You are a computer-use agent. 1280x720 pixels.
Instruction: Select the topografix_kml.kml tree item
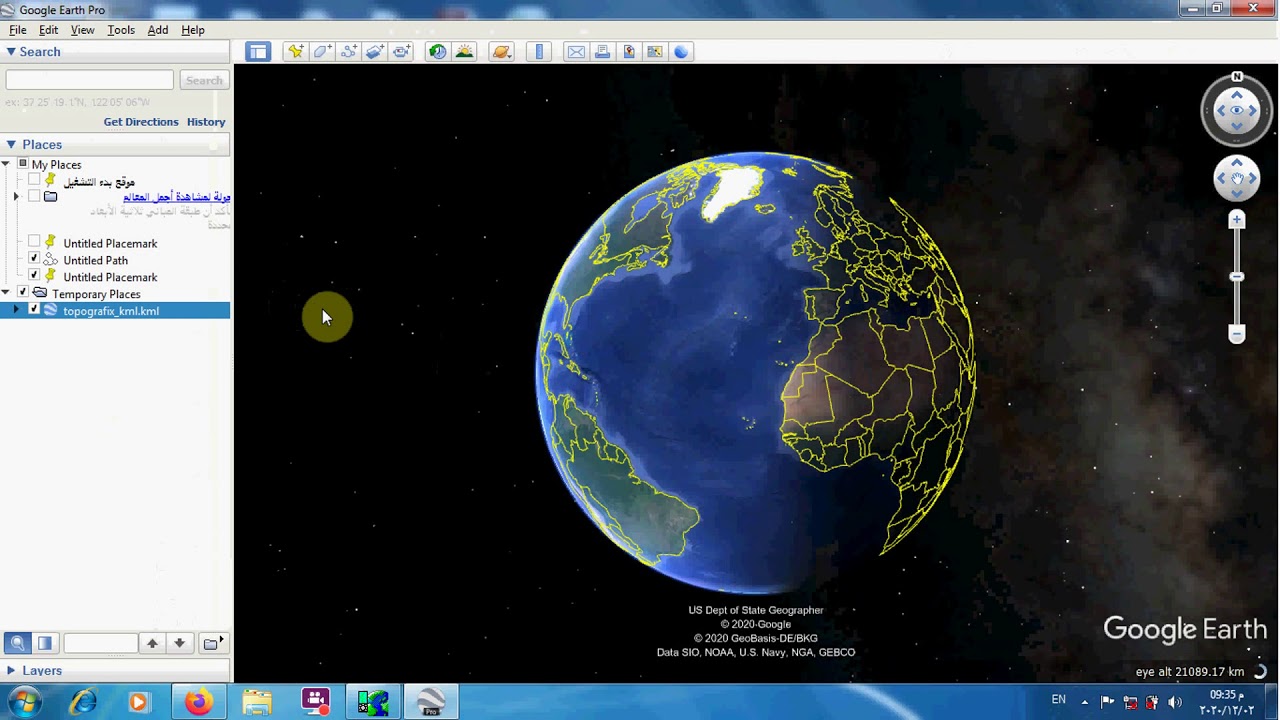111,311
